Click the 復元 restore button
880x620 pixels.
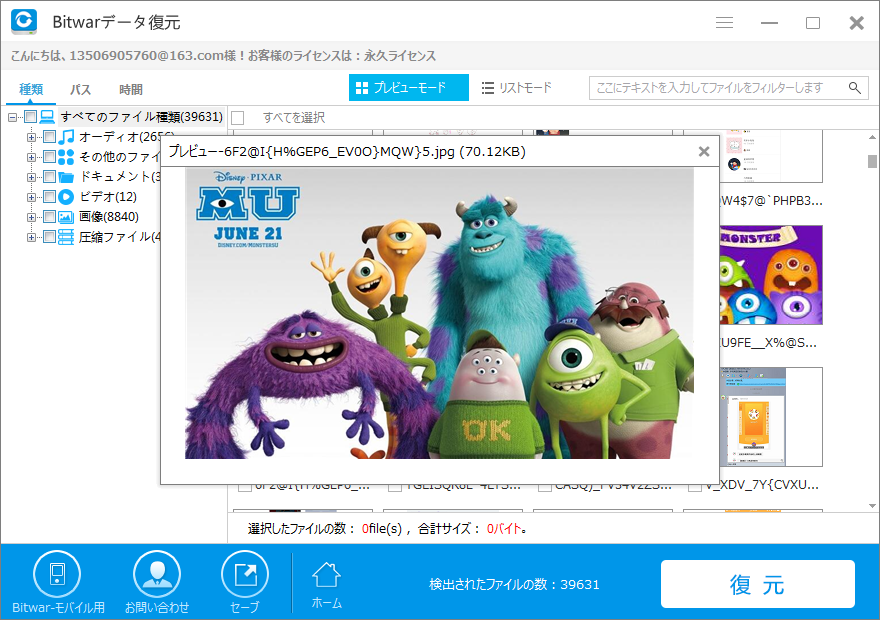(x=758, y=584)
